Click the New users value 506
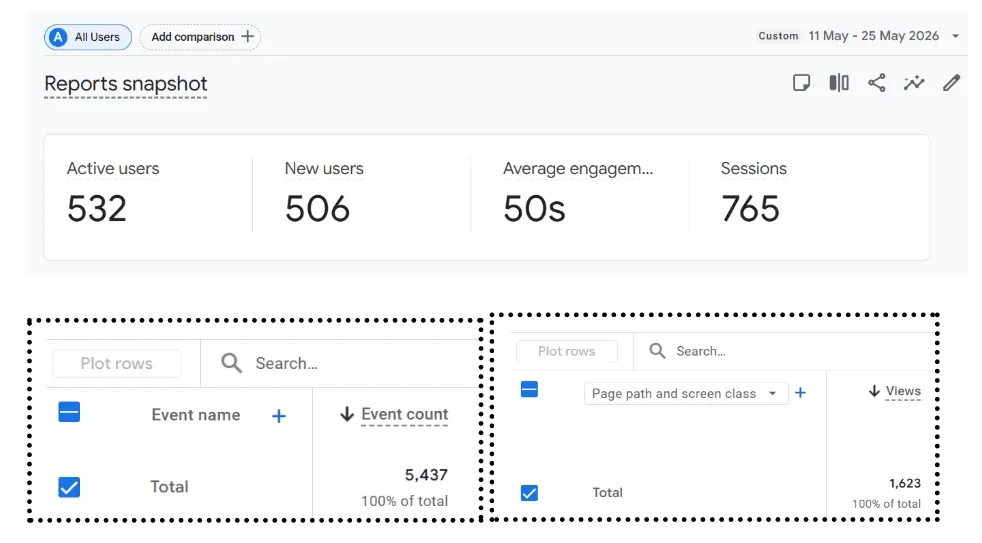This screenshot has width=982, height=543. pyautogui.click(x=318, y=209)
